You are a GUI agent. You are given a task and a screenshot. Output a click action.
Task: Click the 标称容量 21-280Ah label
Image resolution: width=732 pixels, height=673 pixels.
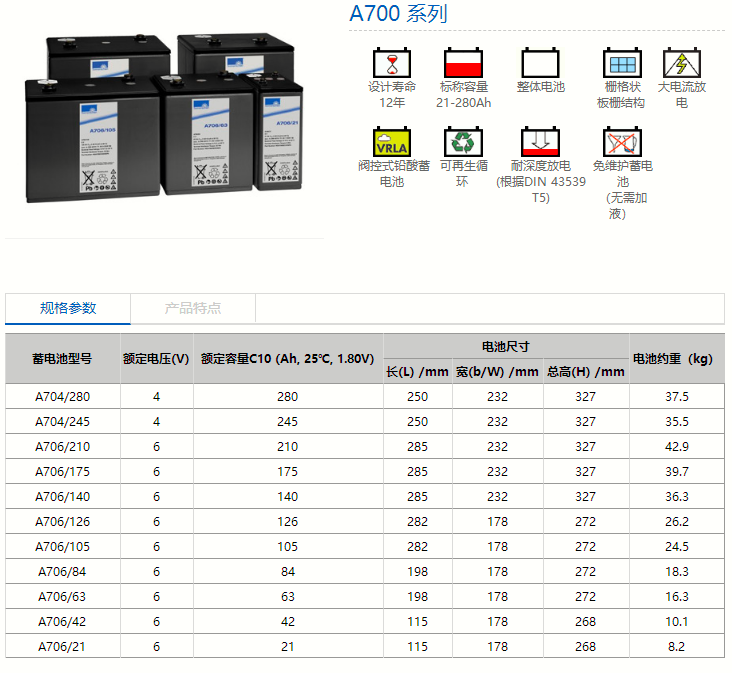[x=463, y=95]
